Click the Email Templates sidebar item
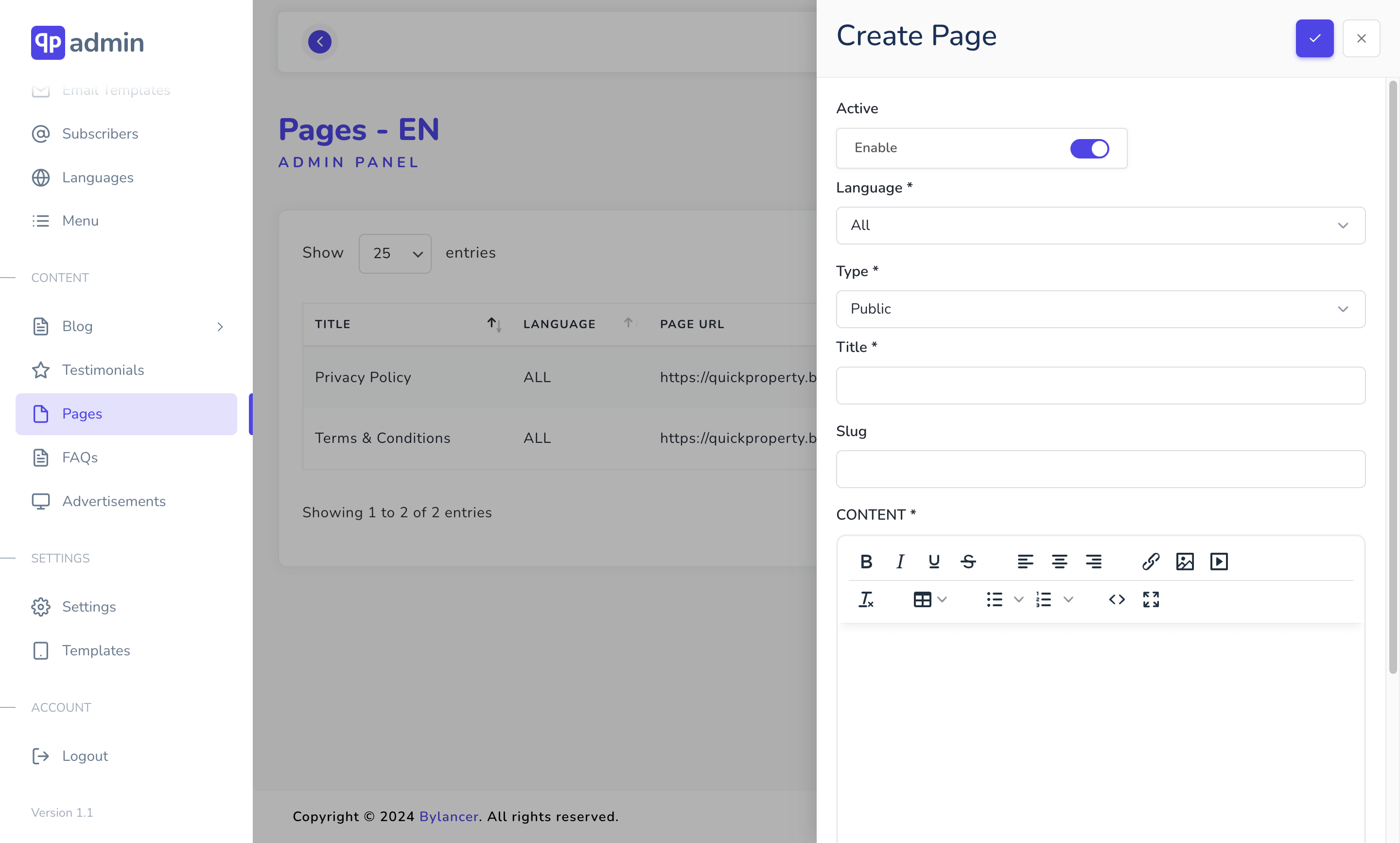Image resolution: width=1400 pixels, height=843 pixels. (126, 90)
